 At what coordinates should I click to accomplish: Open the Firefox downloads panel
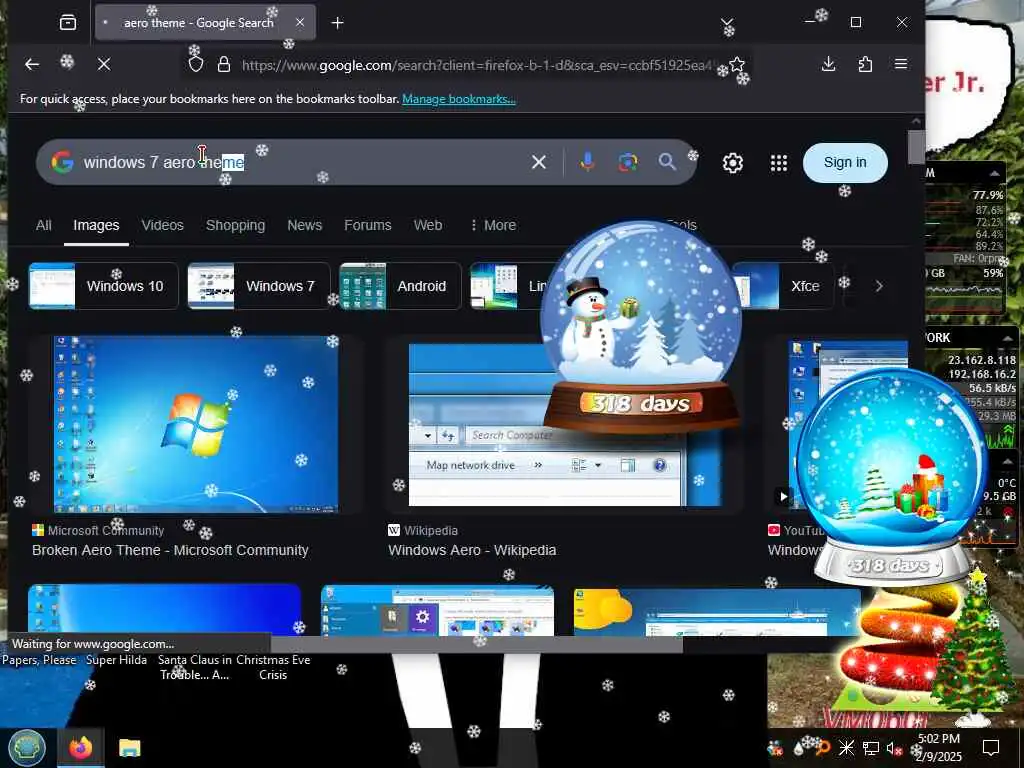828,64
